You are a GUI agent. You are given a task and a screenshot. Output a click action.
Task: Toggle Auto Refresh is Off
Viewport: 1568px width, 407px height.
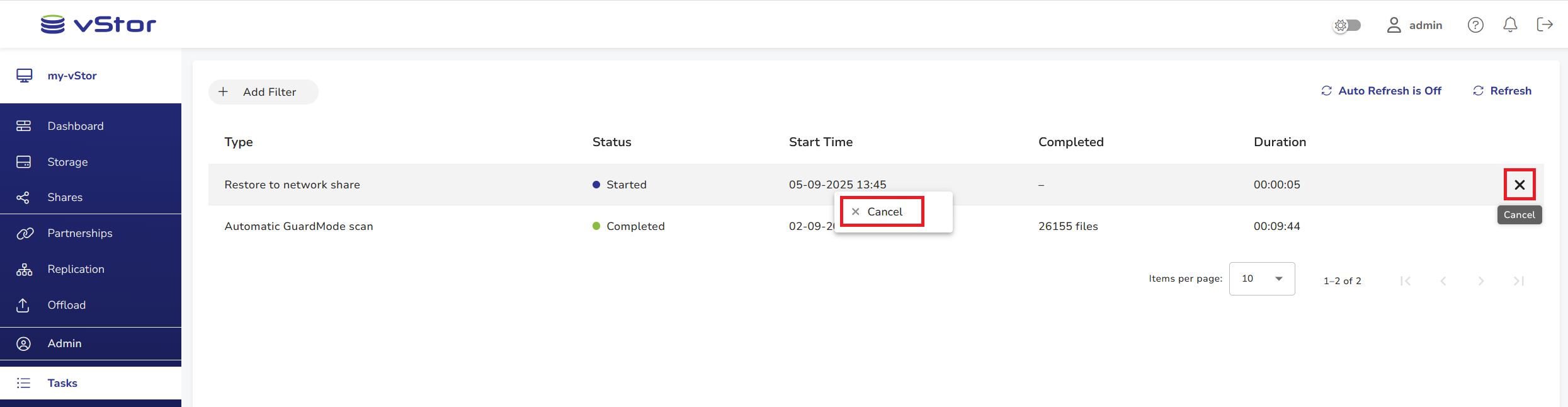[x=1381, y=91]
